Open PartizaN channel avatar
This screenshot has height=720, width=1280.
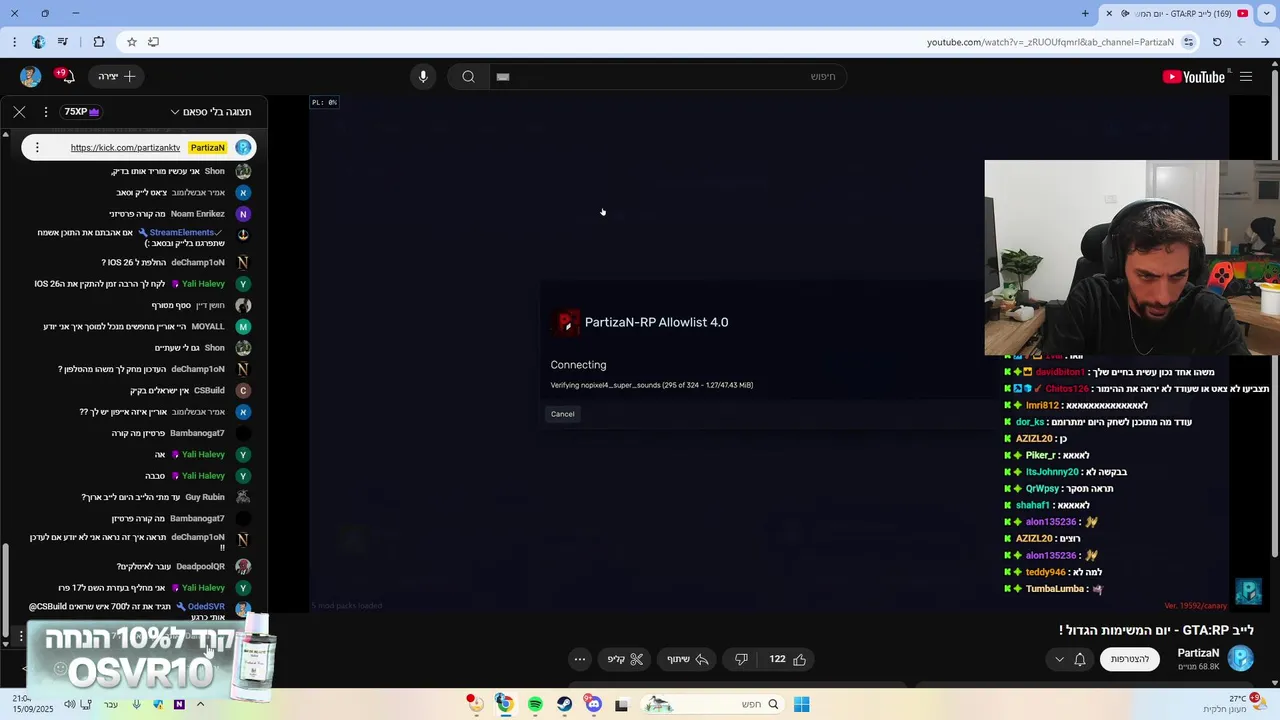(x=1240, y=658)
